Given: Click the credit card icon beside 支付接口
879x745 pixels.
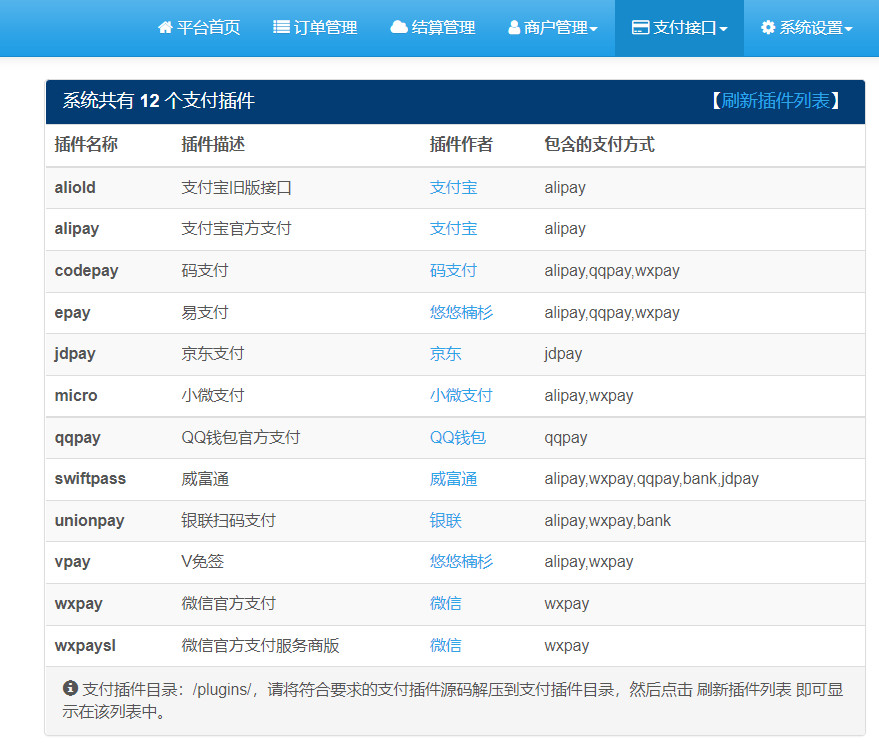Looking at the screenshot, I should 640,27.
